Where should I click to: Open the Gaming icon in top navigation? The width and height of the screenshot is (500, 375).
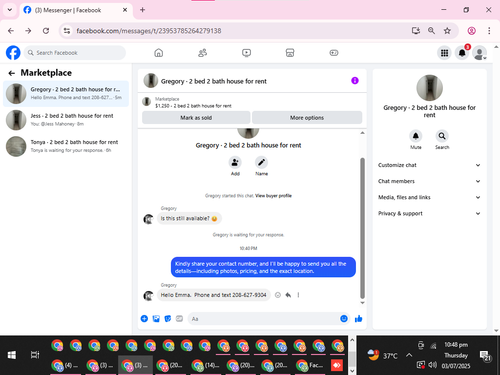click(334, 53)
